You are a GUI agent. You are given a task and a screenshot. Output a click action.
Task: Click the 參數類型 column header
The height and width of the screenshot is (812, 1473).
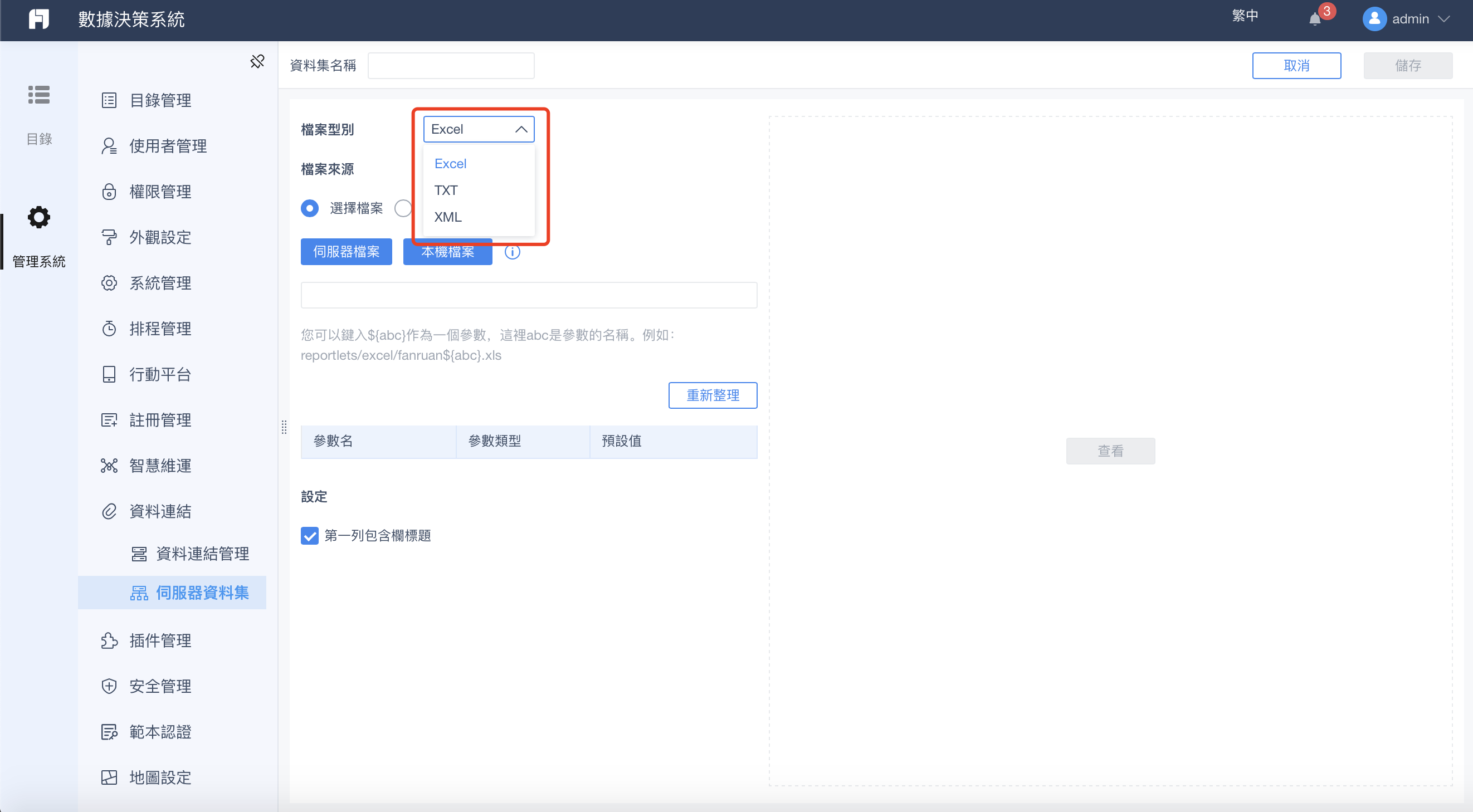(523, 441)
